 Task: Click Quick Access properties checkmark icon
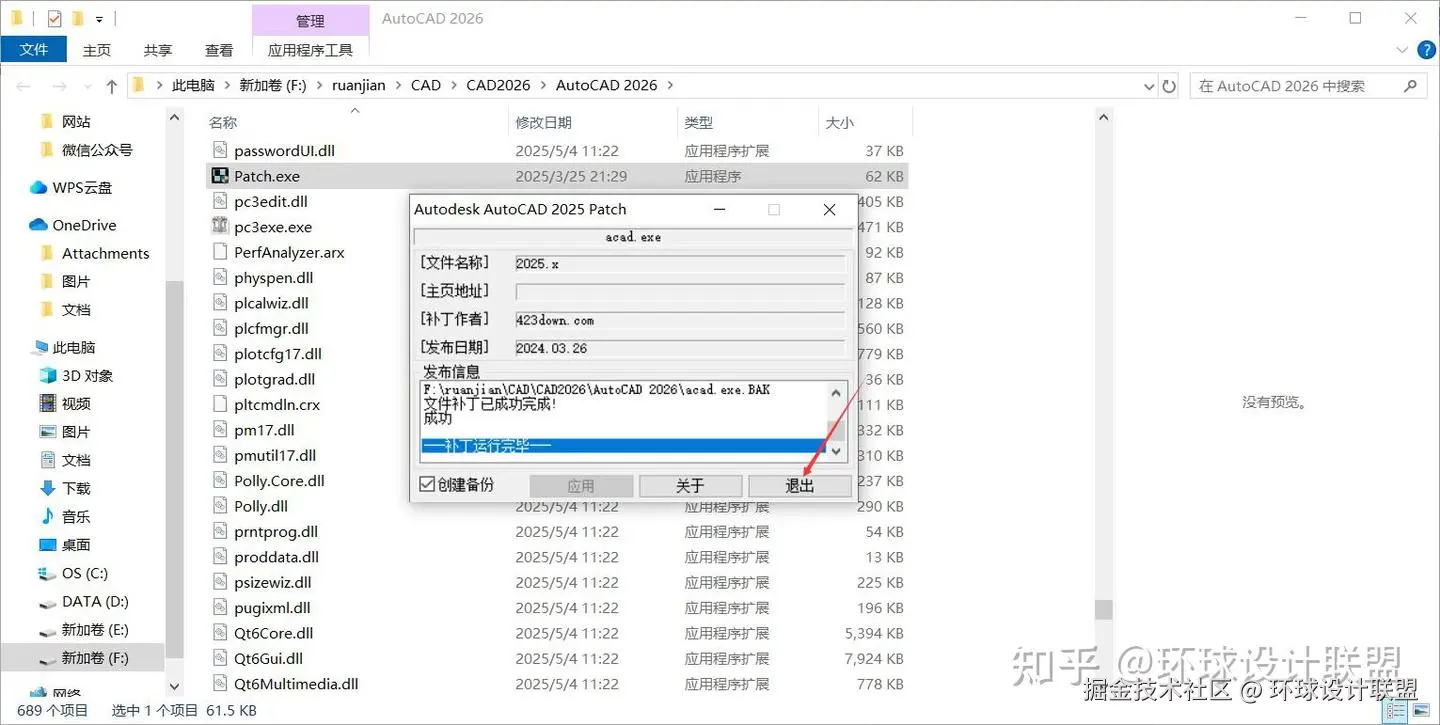click(x=54, y=19)
